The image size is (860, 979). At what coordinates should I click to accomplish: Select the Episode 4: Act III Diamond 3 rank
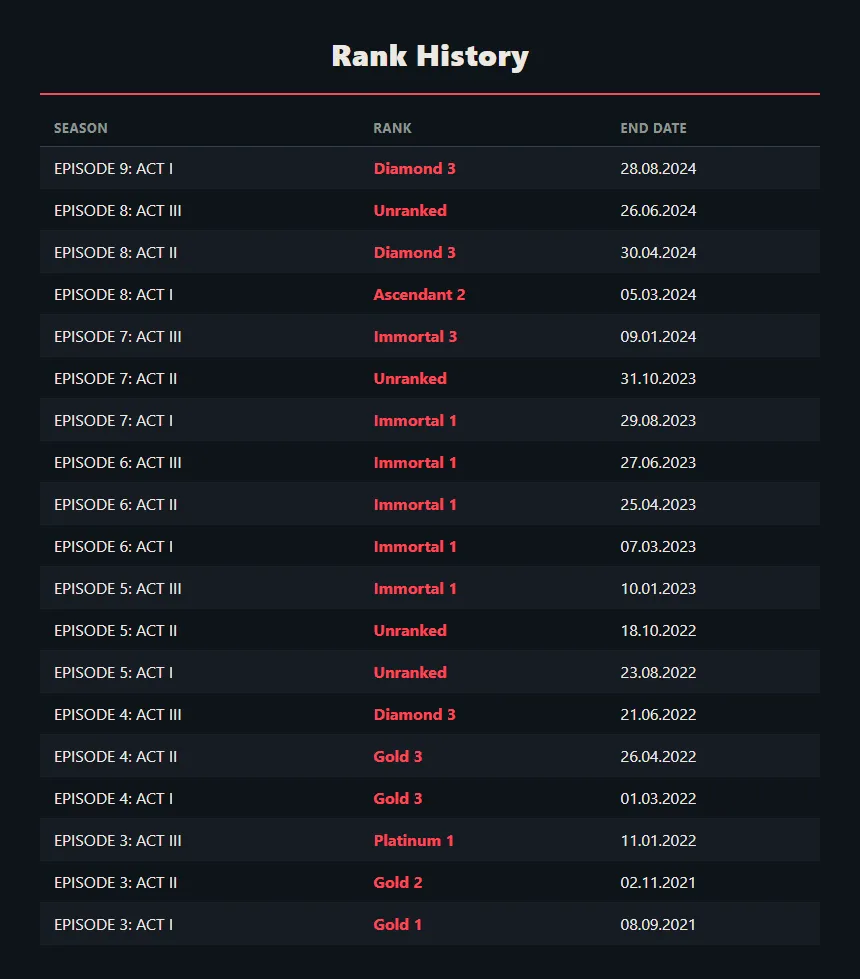415,714
